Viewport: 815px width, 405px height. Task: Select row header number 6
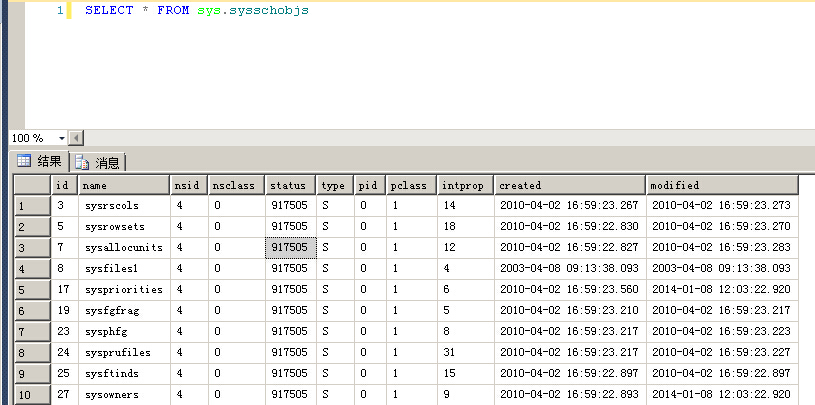(32, 311)
